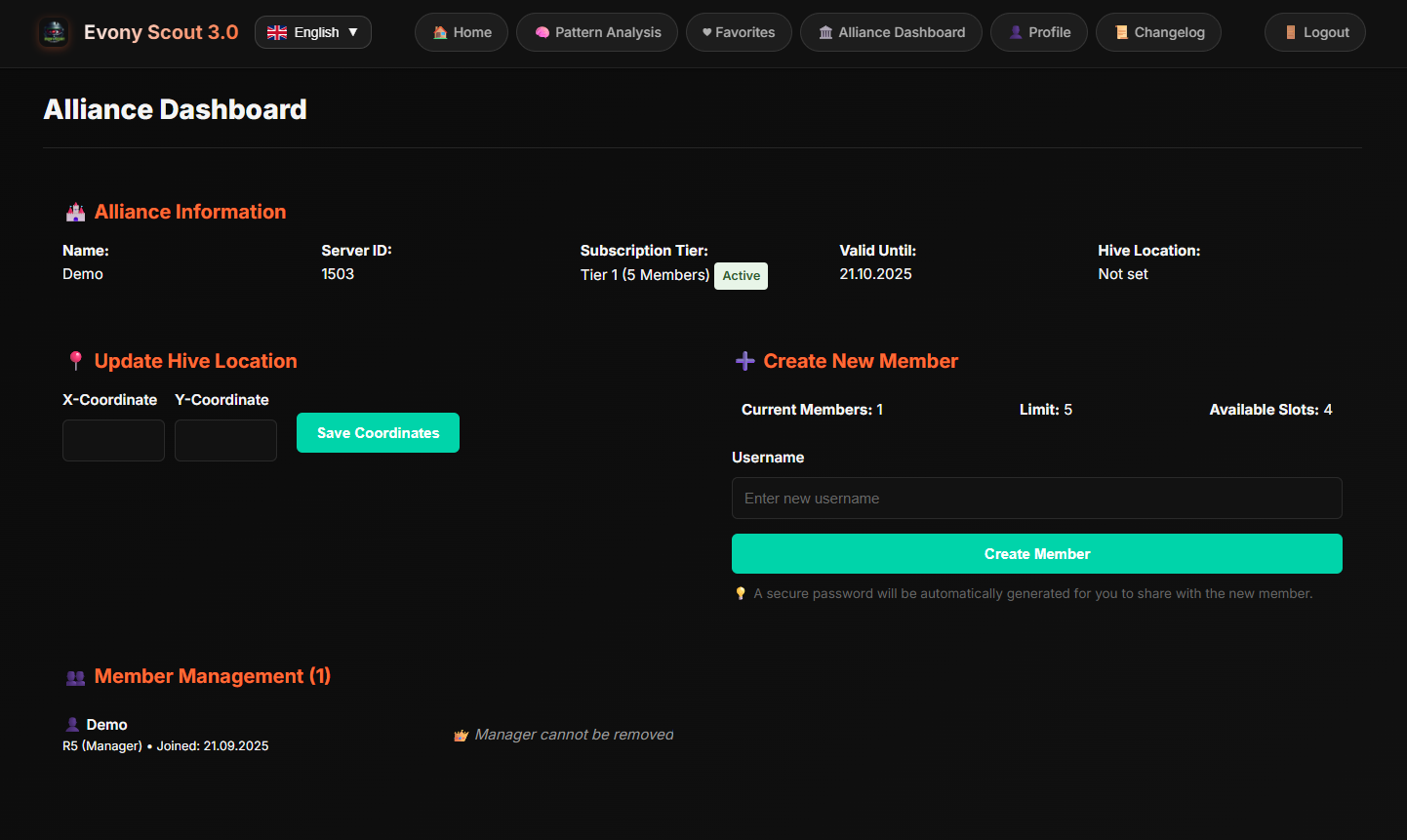The height and width of the screenshot is (840, 1407).
Task: Click the people icon beside Member Management
Action: click(x=75, y=675)
